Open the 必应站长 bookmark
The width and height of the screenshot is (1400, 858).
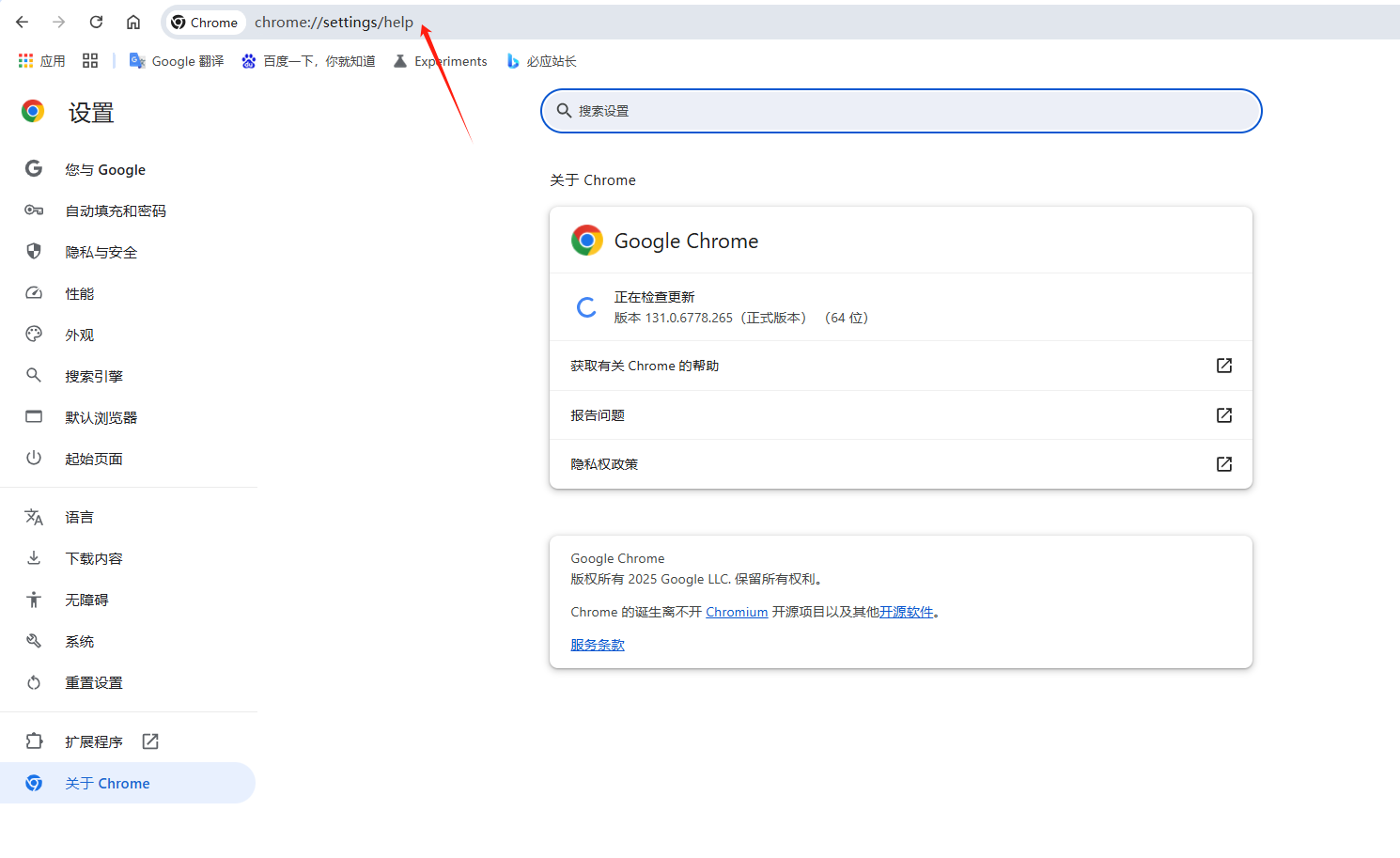pyautogui.click(x=541, y=61)
